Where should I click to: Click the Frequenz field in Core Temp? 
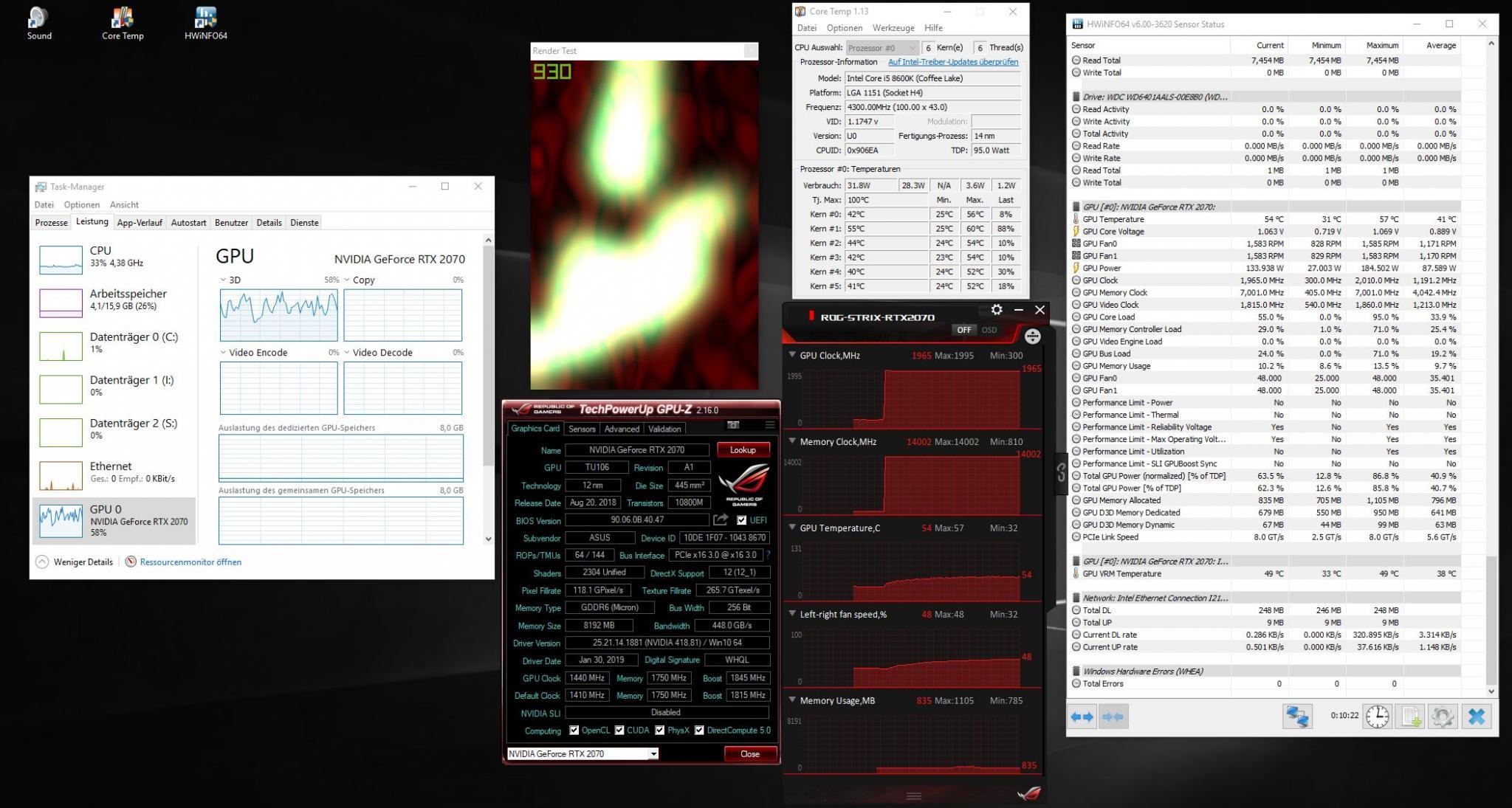[933, 107]
